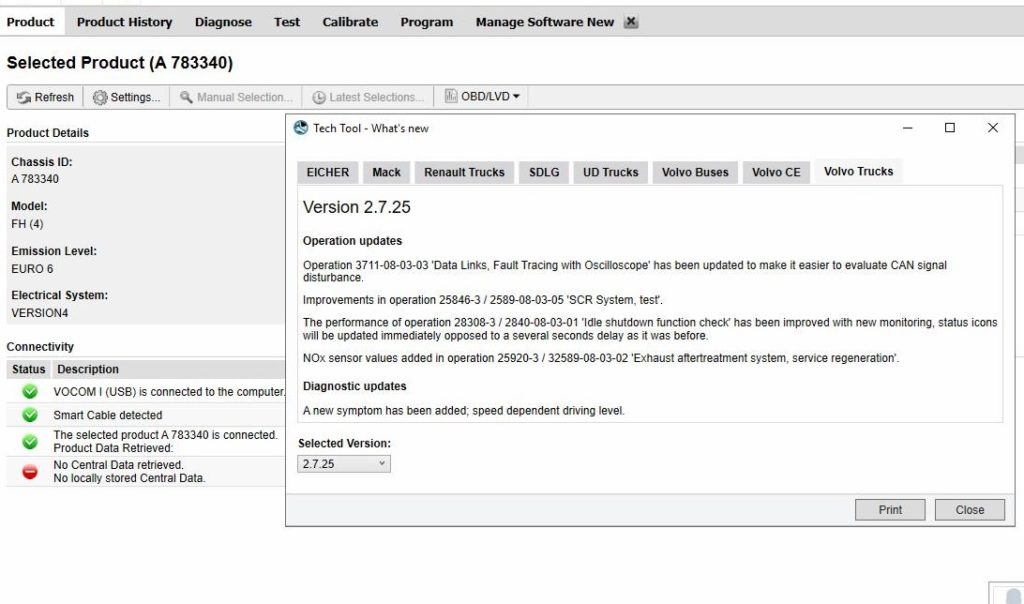Open the Diagnose menu
This screenshot has width=1024, height=604.
[x=223, y=21]
